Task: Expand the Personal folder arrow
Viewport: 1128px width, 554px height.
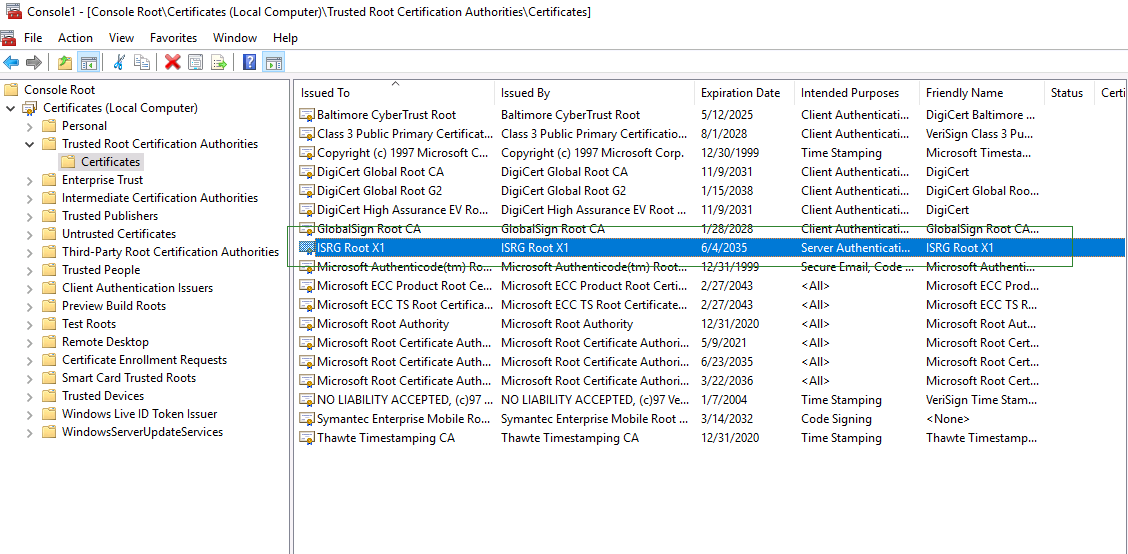Action: 29,126
